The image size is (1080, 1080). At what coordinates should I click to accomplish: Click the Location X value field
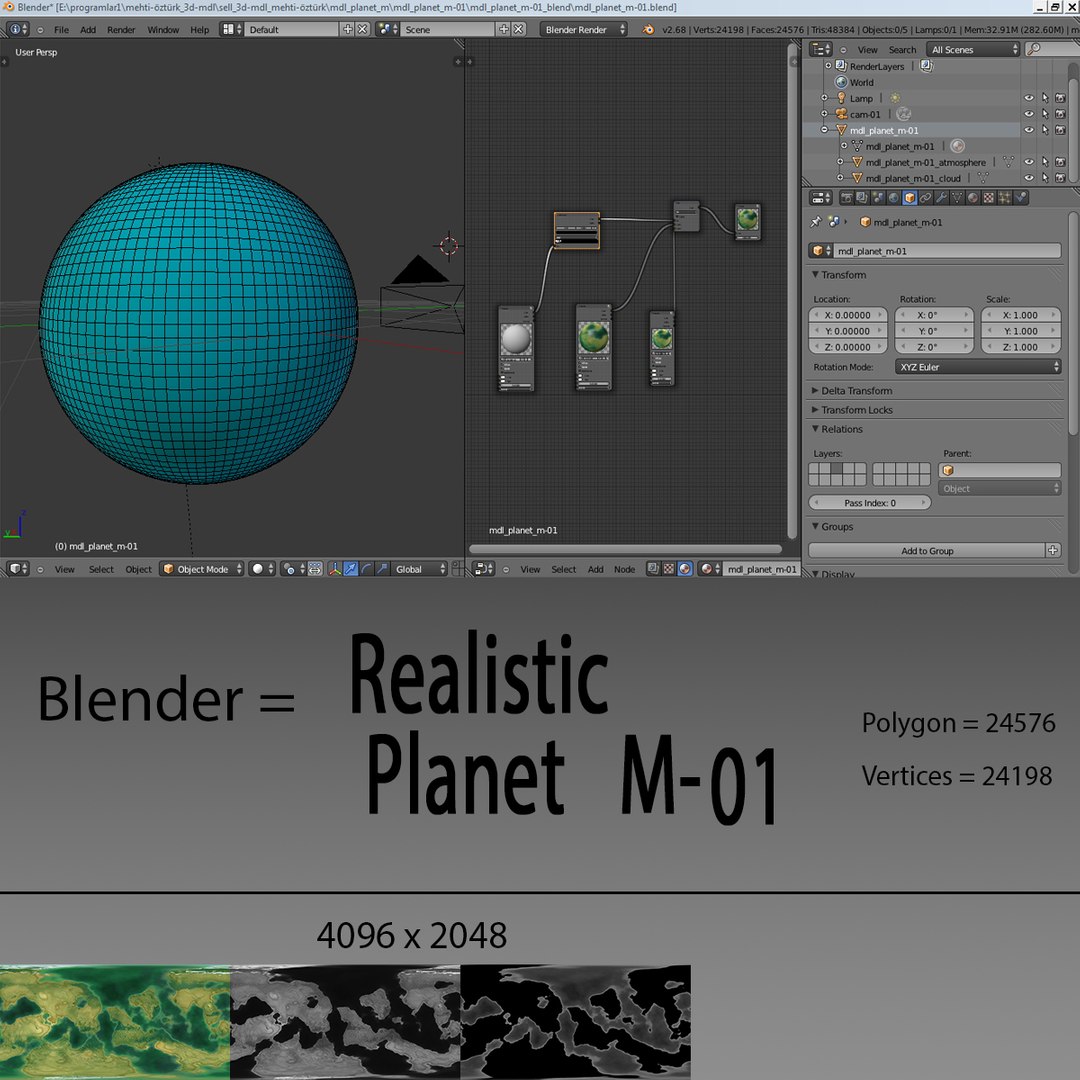point(848,315)
